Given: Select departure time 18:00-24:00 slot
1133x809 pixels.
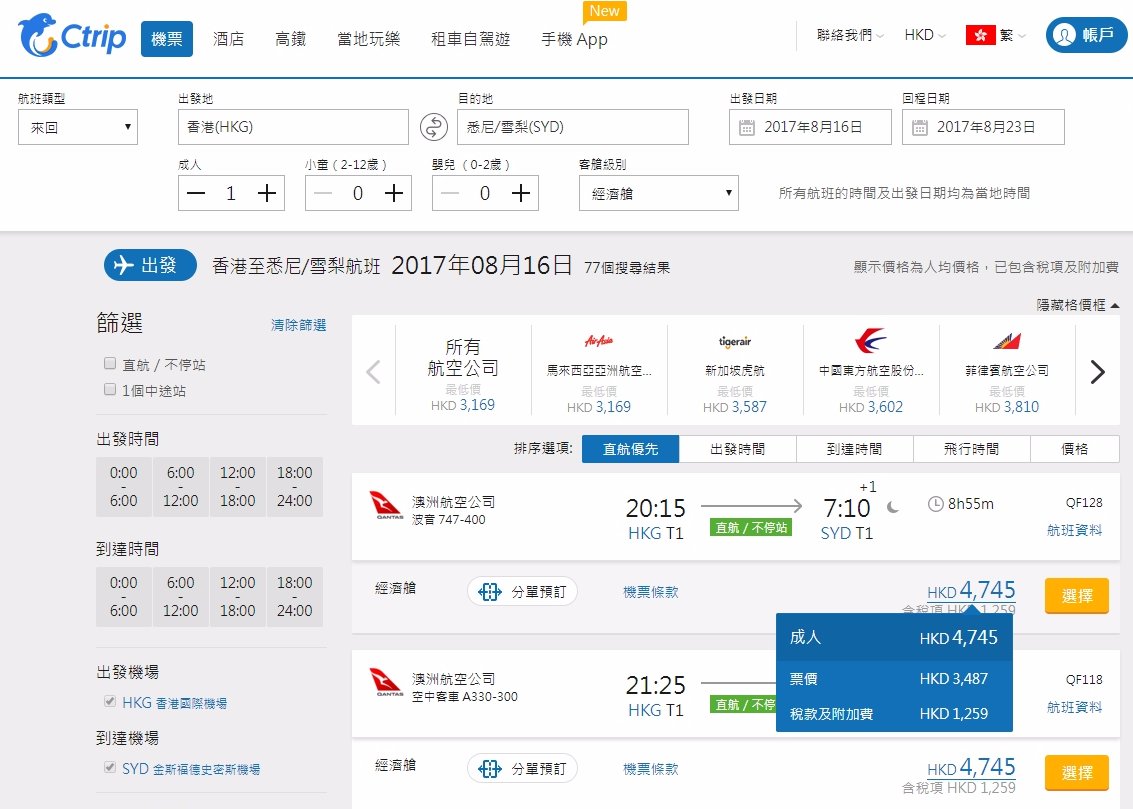Looking at the screenshot, I should pos(295,487).
